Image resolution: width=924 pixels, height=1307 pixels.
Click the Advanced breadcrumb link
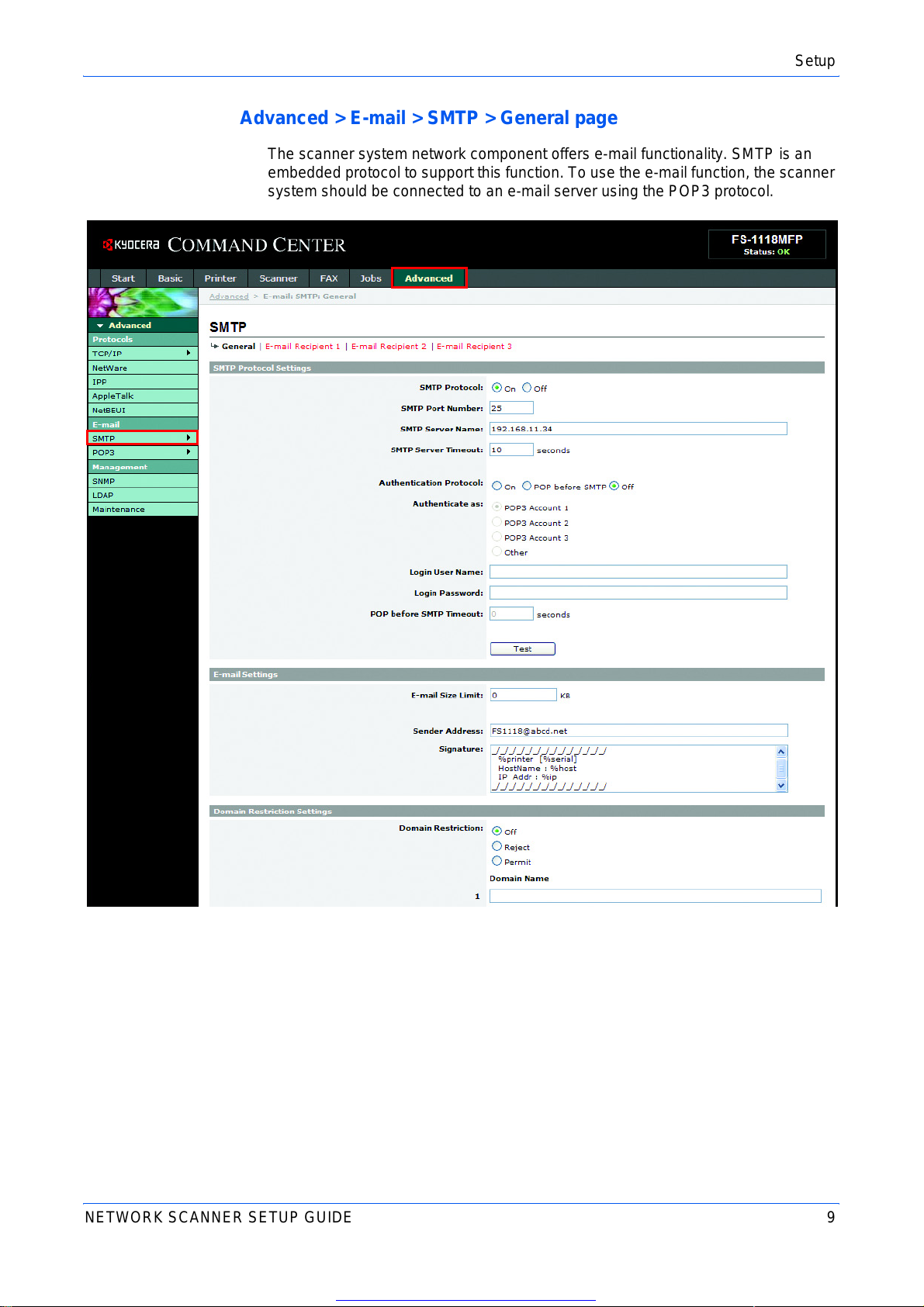(x=229, y=296)
